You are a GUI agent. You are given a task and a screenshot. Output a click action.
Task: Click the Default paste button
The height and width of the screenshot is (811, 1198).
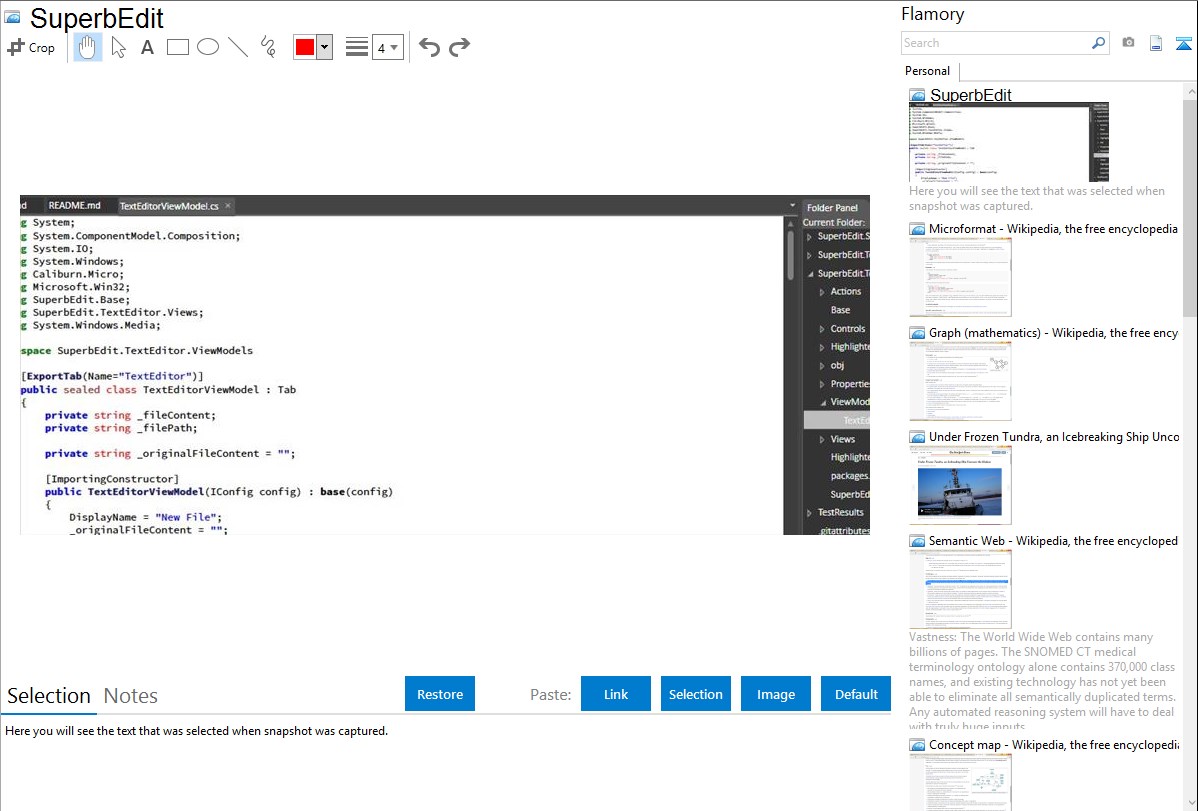click(856, 694)
